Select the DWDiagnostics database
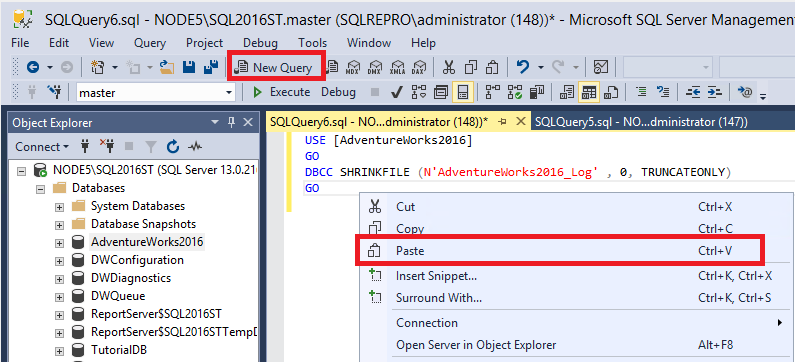795x364 pixels. coord(131,278)
